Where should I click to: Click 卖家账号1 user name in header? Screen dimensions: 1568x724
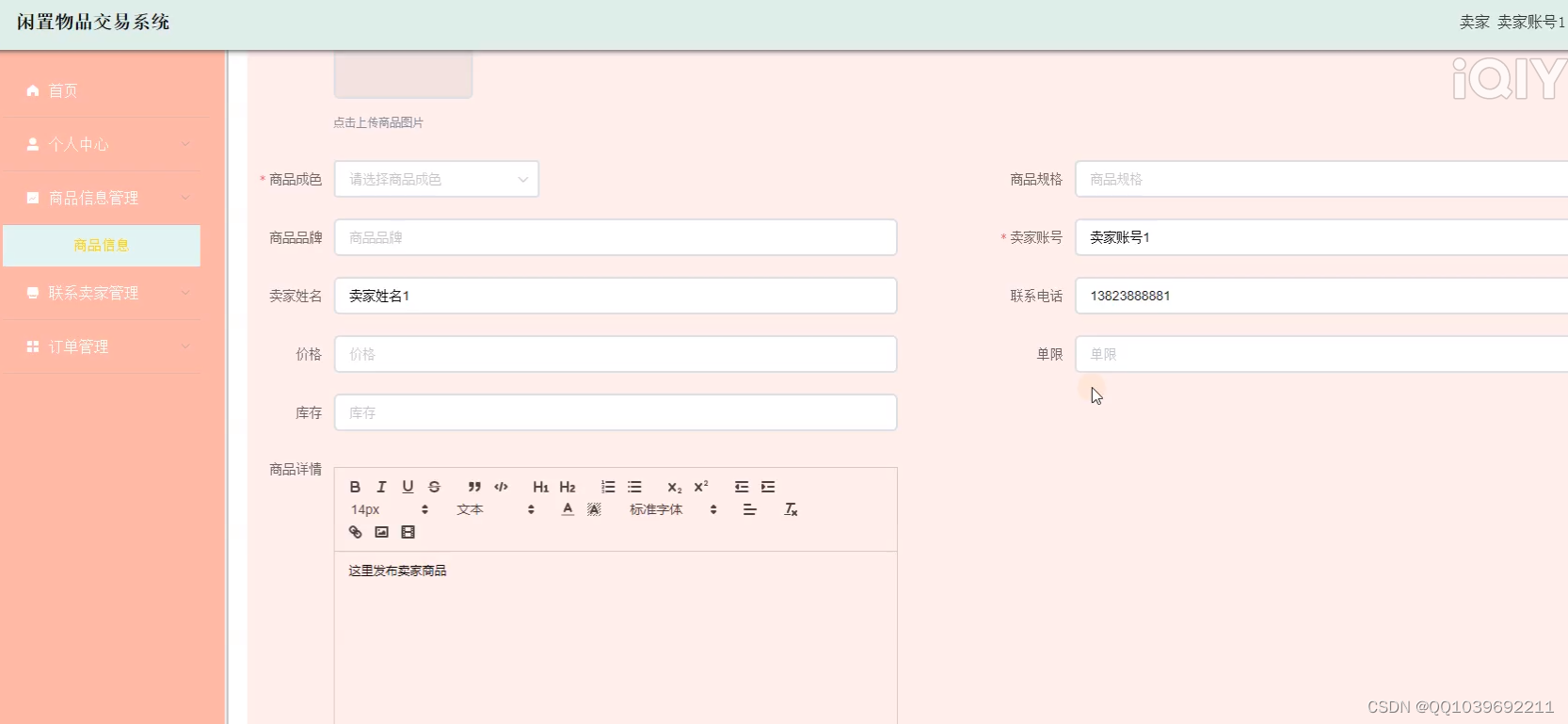point(1530,22)
